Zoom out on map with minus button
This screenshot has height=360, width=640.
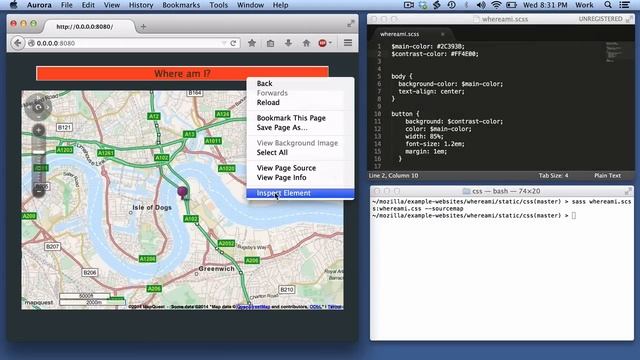click(x=39, y=191)
